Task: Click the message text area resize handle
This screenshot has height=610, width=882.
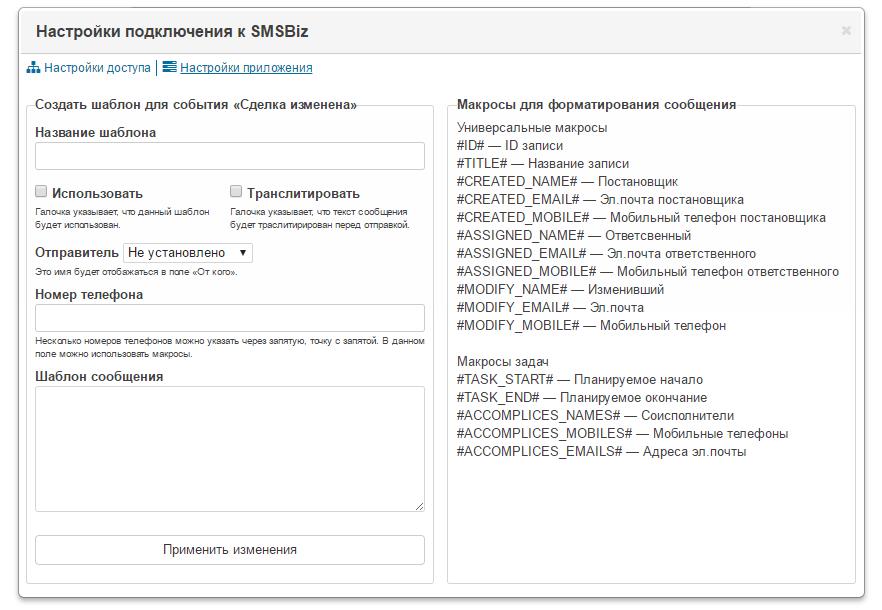Action: coord(419,506)
